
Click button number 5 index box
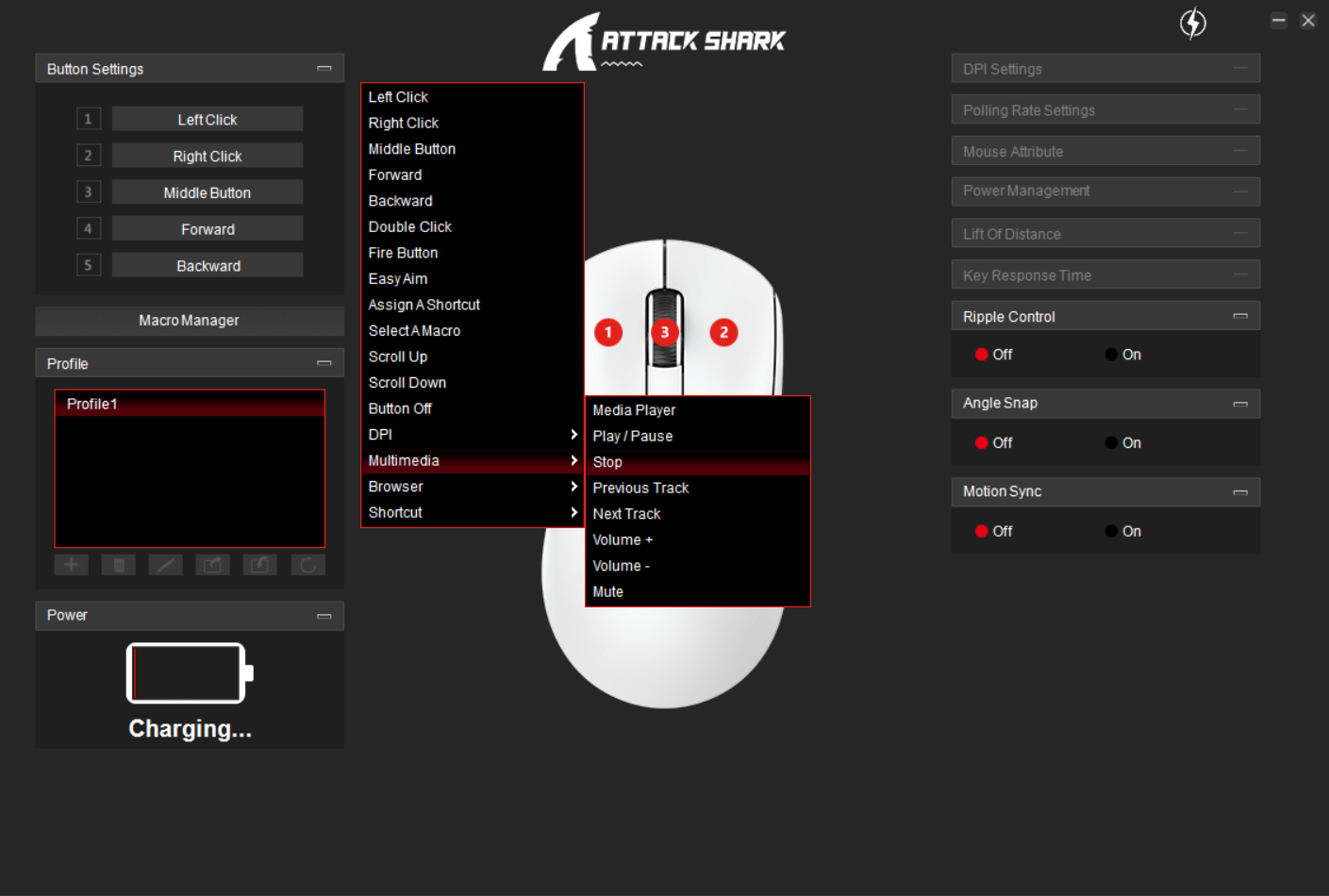pos(89,265)
